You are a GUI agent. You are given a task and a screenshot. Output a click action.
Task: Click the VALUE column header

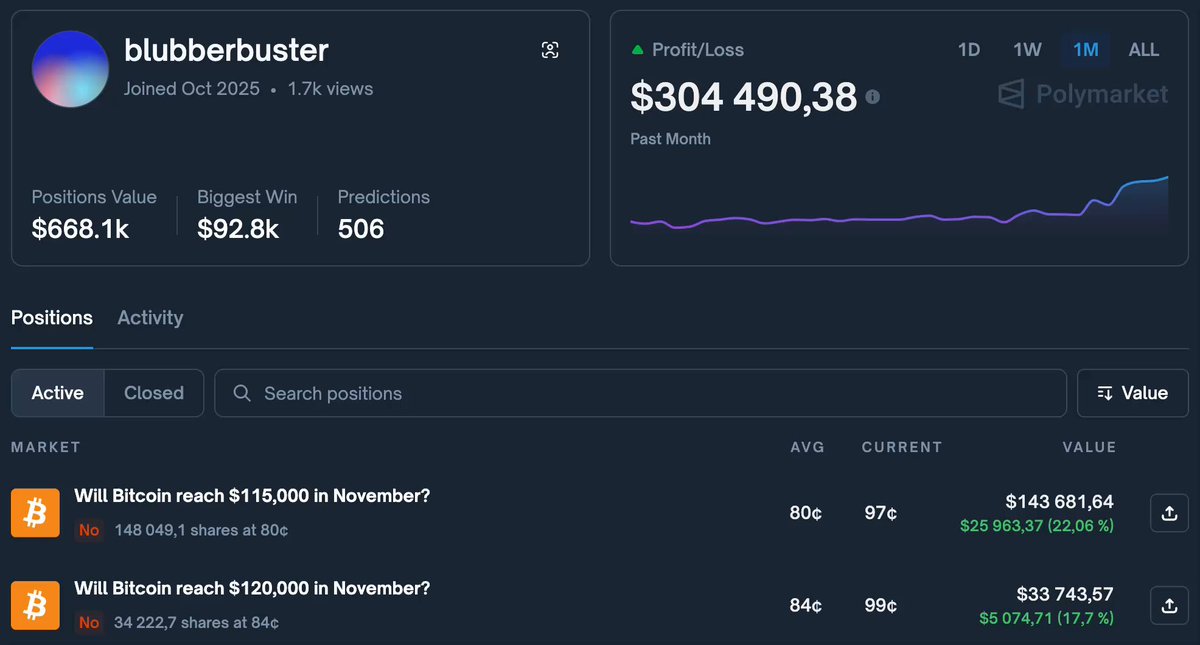1089,447
